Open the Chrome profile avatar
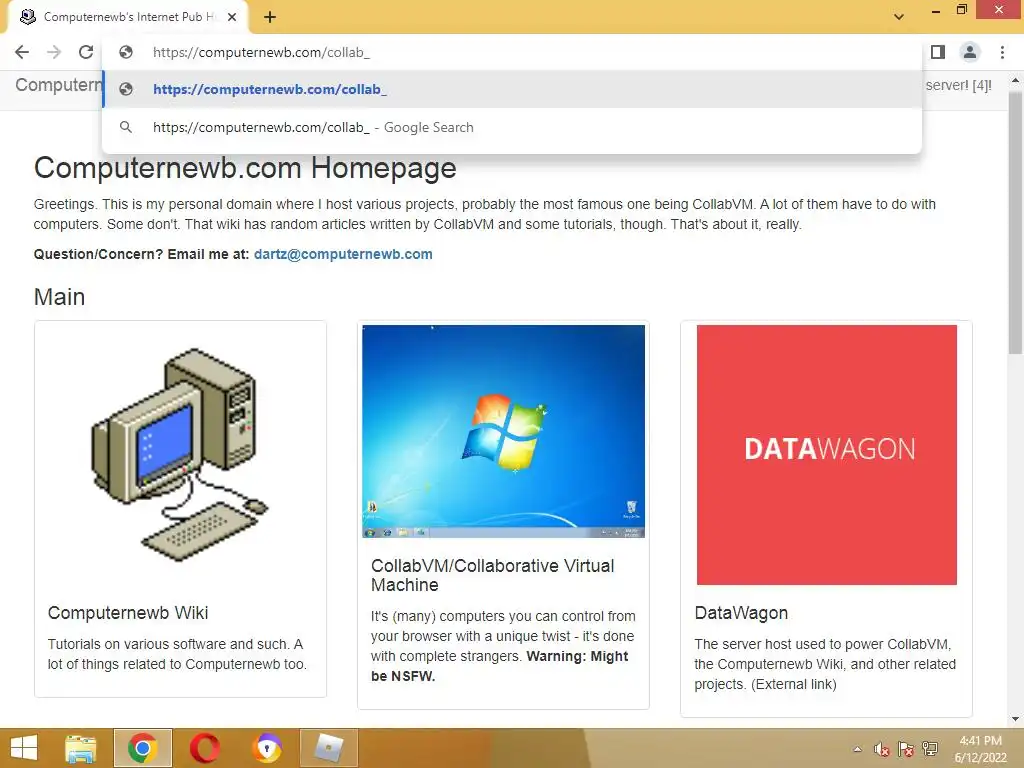Viewport: 1024px width, 768px height. point(970,52)
